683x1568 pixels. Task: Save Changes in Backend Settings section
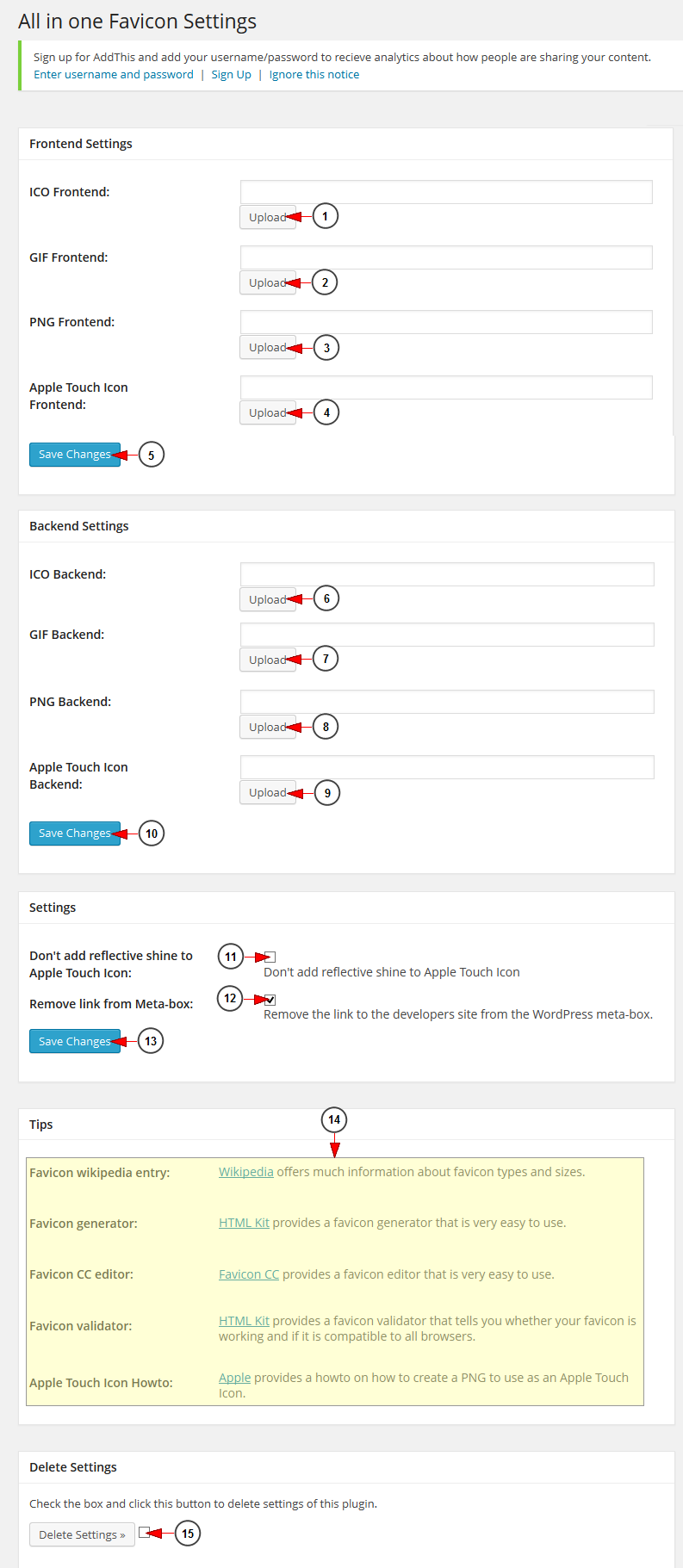pos(75,834)
